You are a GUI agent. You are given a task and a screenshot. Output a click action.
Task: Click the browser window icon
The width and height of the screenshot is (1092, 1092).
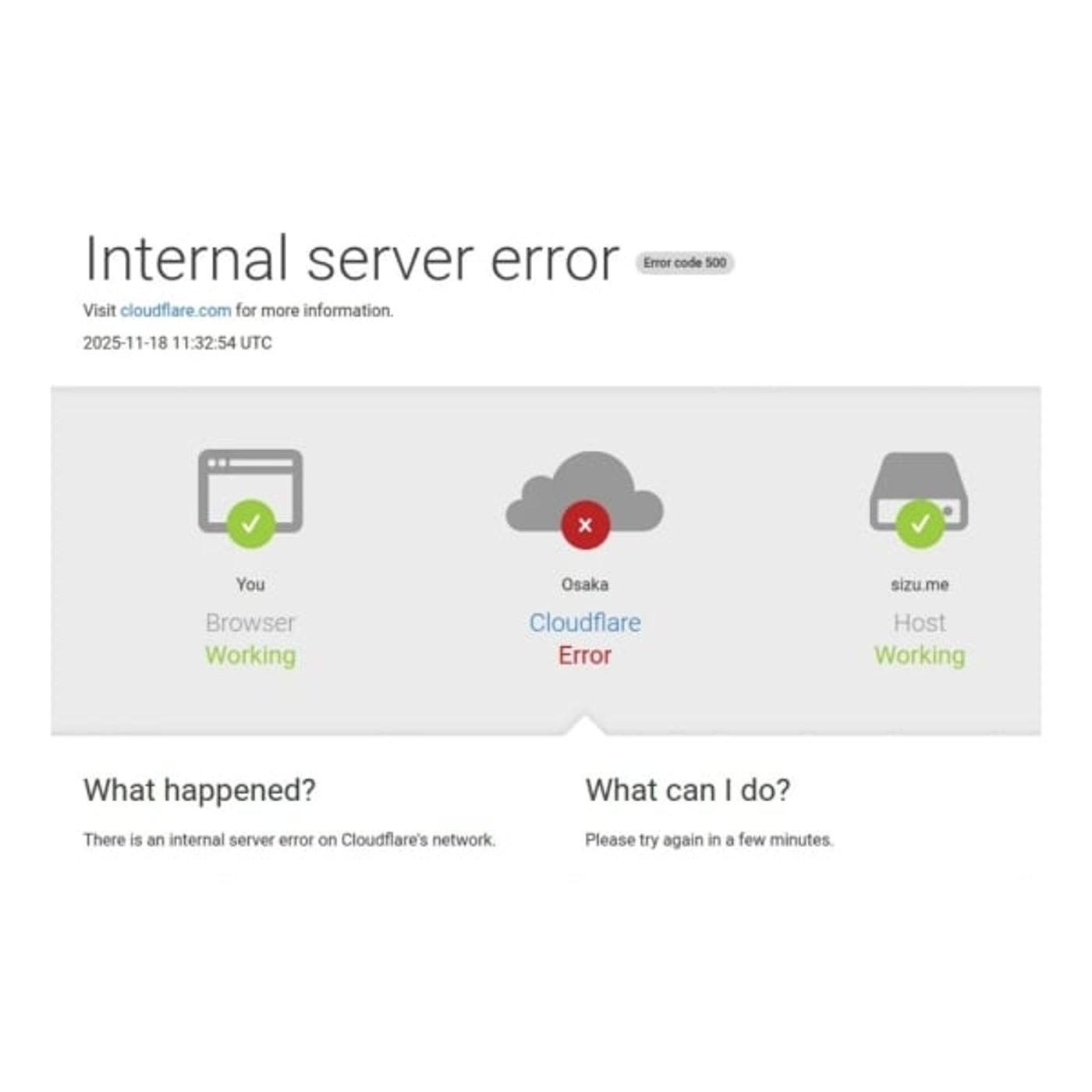[x=250, y=491]
